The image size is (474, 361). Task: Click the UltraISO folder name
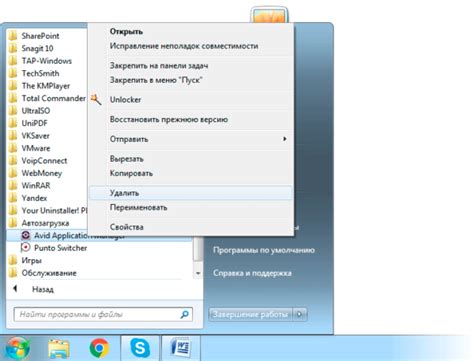[36, 111]
